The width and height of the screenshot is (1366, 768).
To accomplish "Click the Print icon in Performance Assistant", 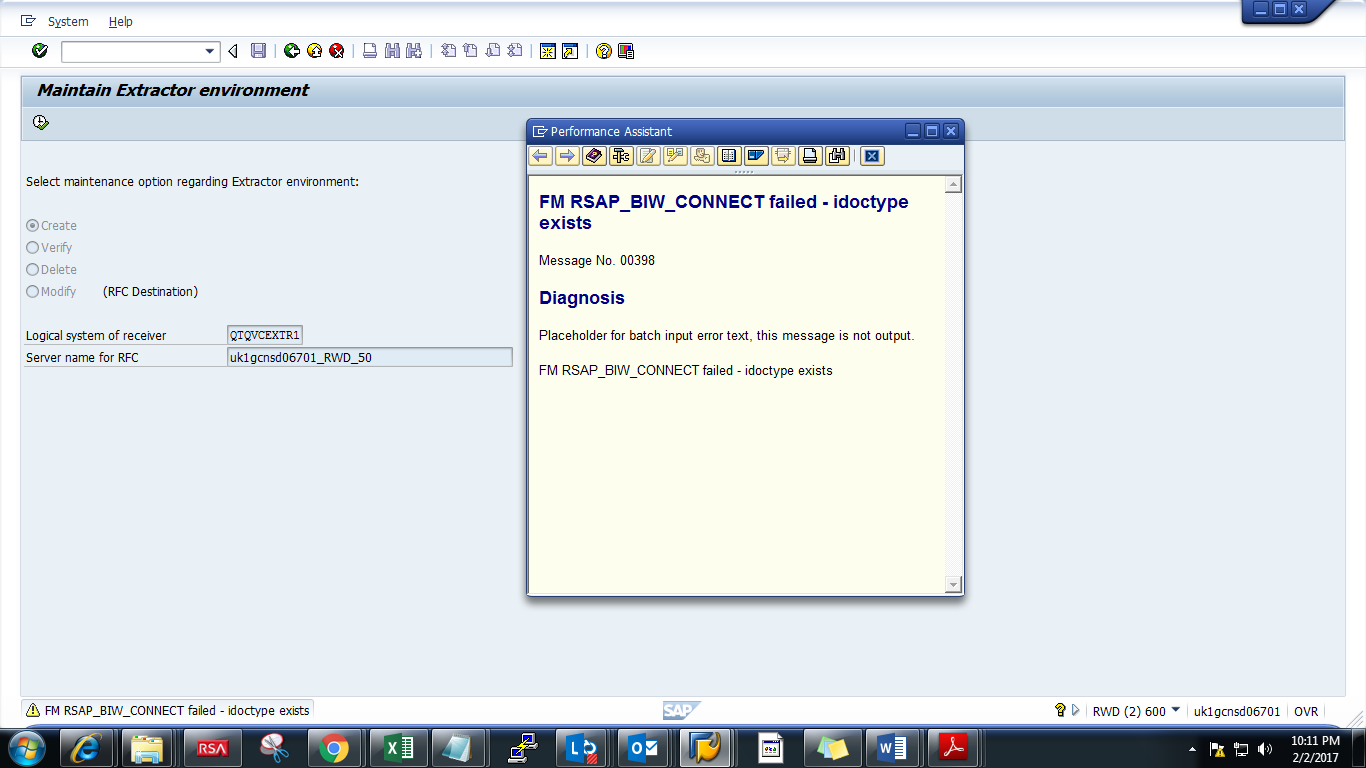I will coord(810,156).
